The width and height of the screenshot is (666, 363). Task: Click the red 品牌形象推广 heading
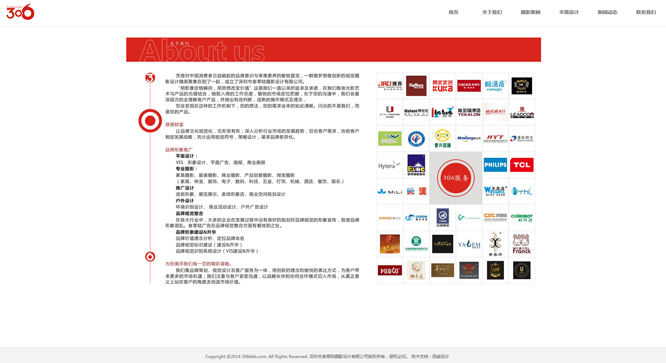click(x=178, y=149)
